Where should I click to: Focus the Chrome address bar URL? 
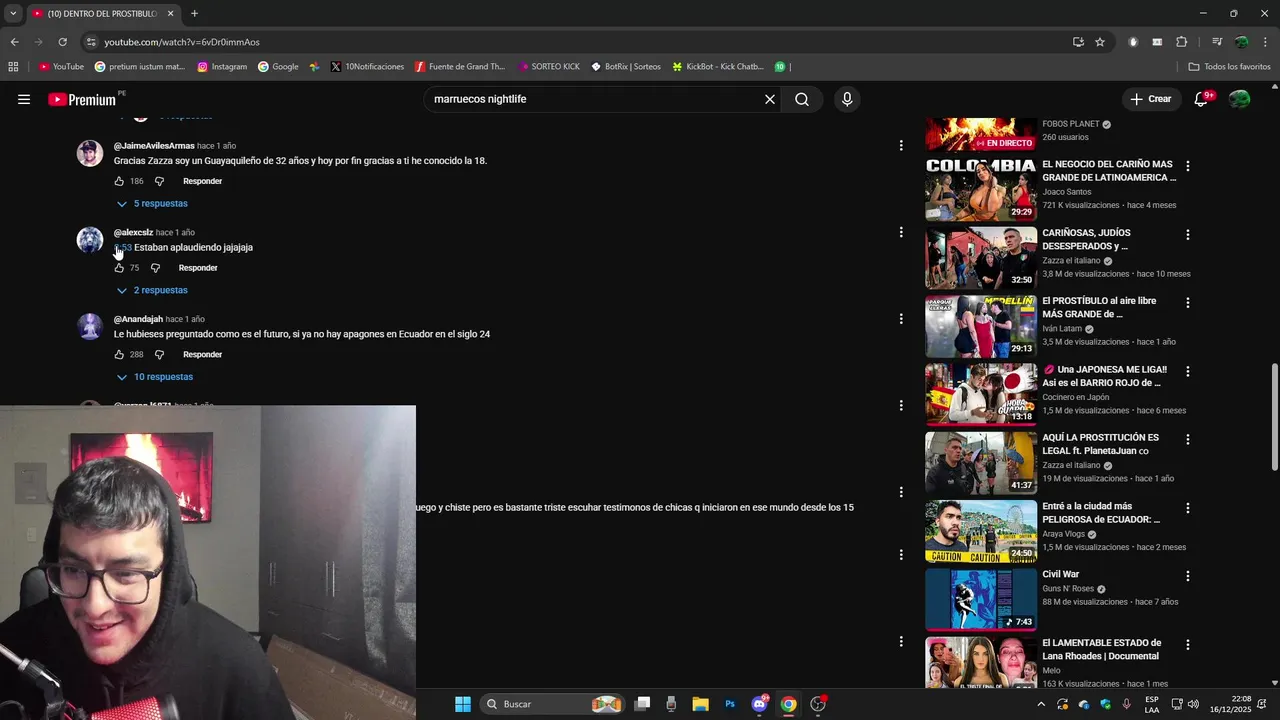click(182, 42)
